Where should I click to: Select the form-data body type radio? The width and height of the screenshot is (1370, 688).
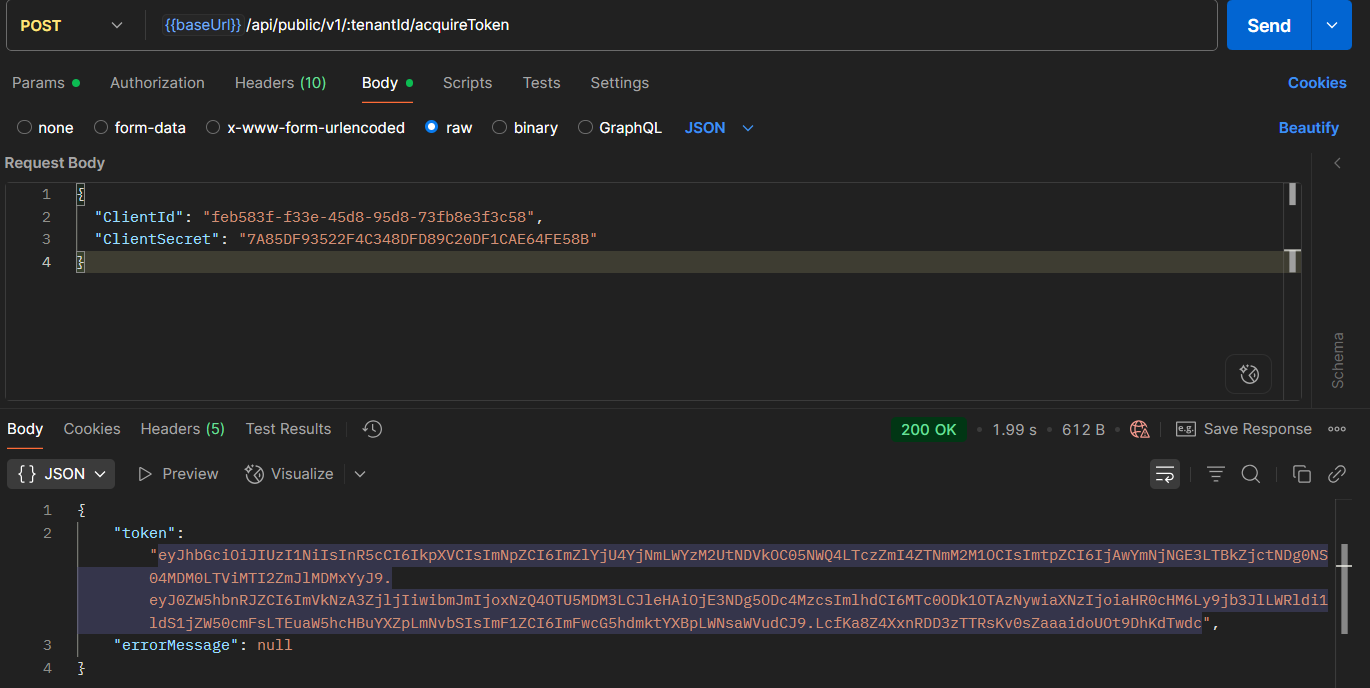pos(101,128)
